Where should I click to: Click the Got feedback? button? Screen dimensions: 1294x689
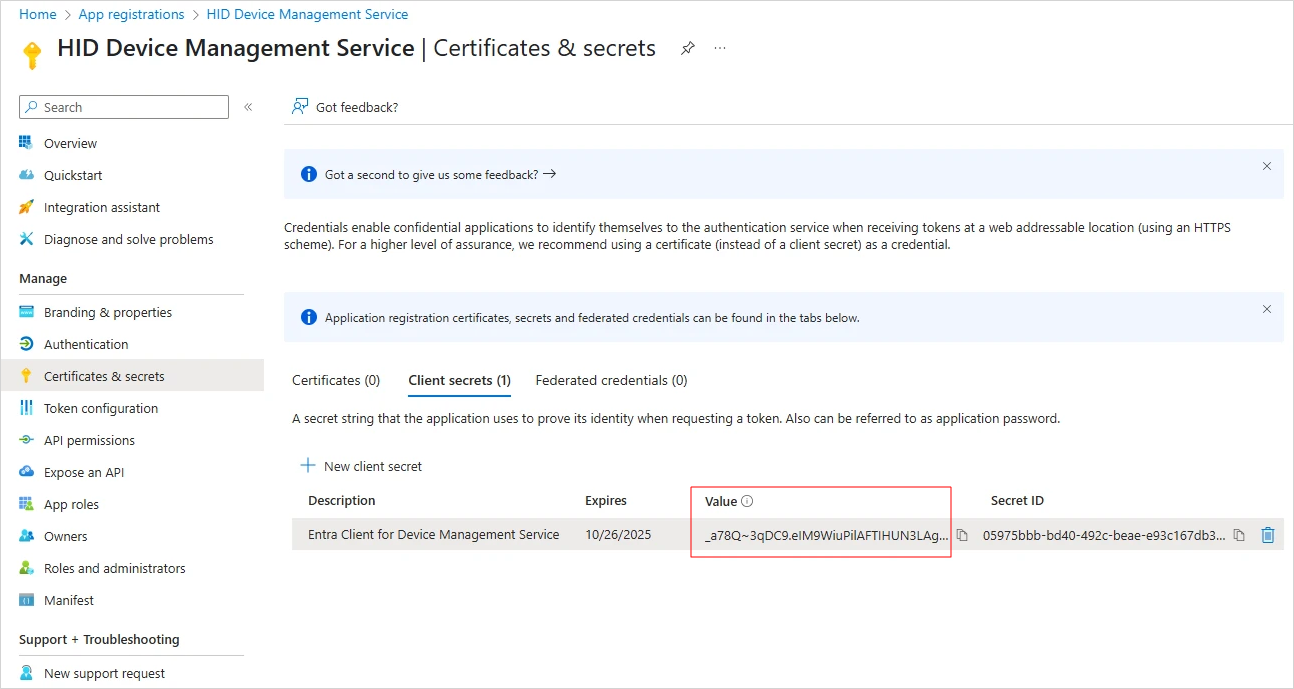pyautogui.click(x=345, y=107)
